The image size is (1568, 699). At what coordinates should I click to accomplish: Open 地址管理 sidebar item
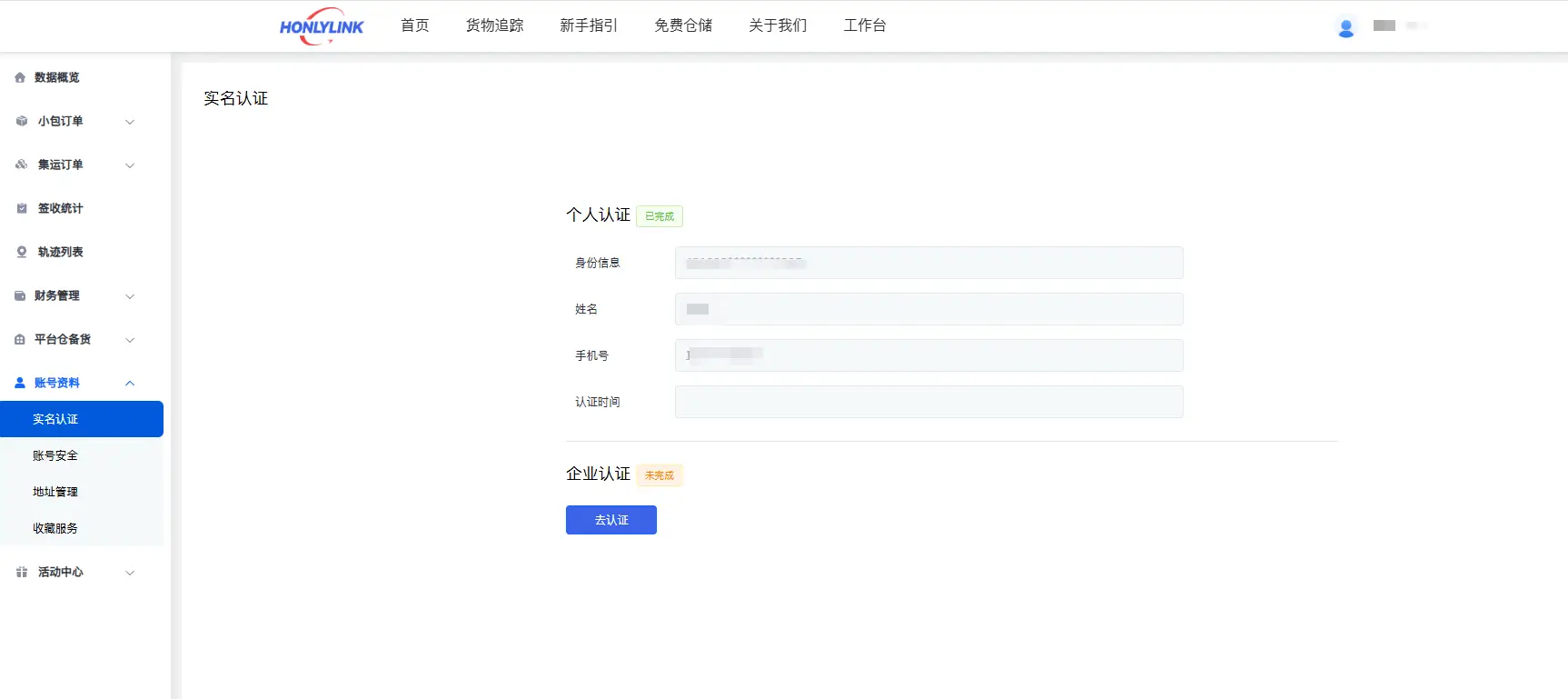55,492
